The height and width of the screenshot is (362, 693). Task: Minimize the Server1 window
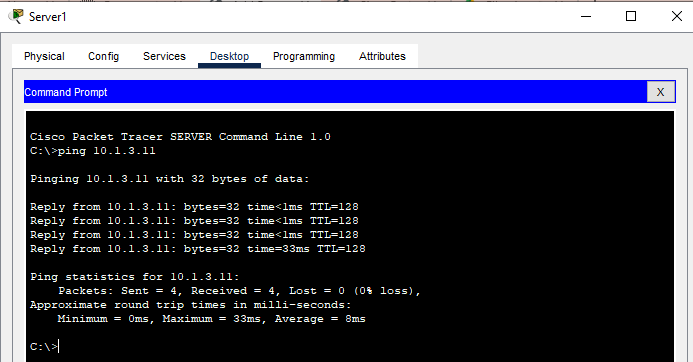[x=586, y=16]
